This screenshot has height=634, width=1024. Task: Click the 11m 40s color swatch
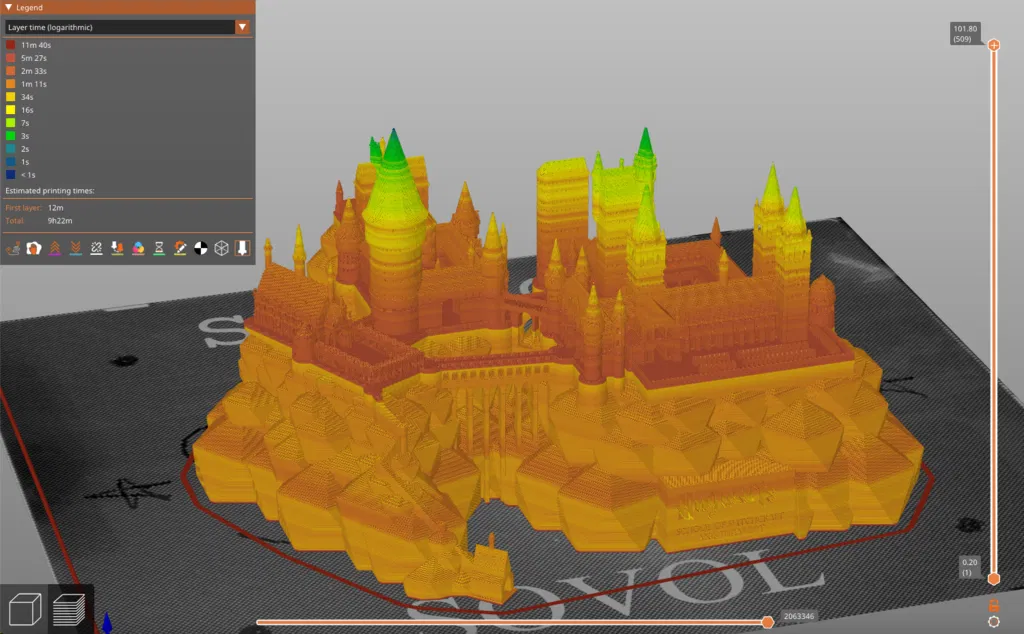coord(10,45)
